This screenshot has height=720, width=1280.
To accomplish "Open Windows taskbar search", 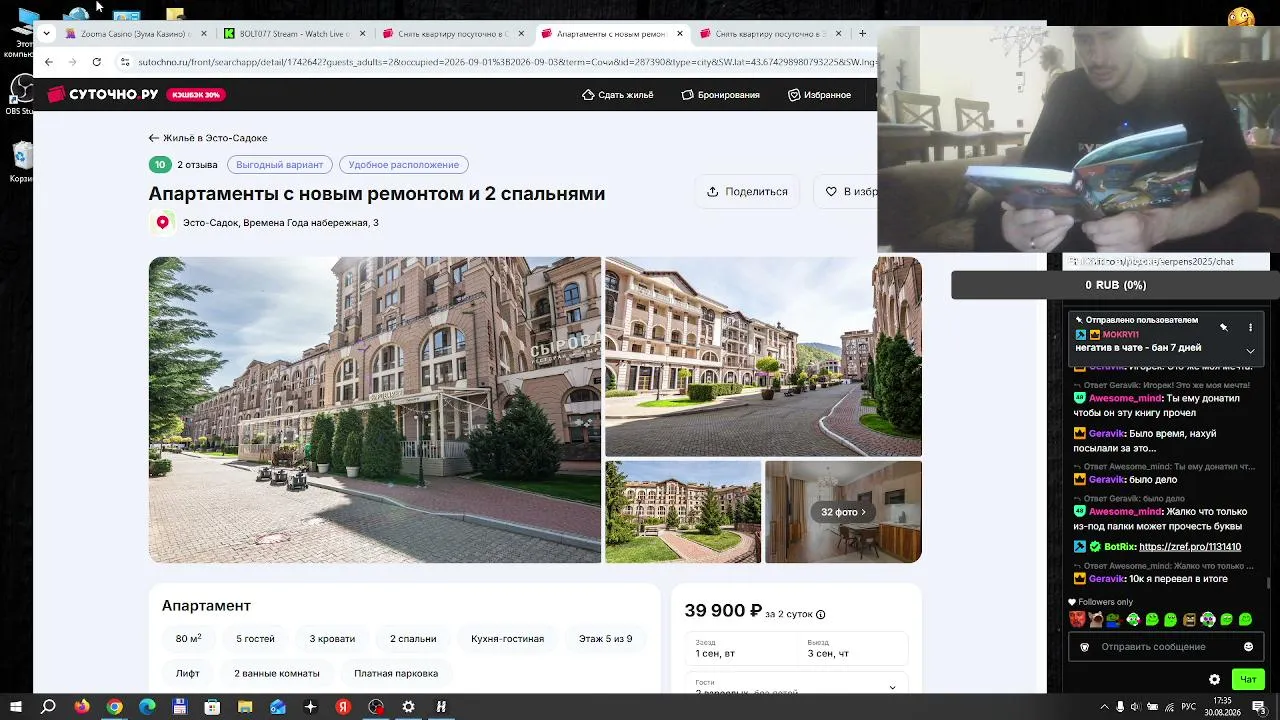I will [x=48, y=707].
